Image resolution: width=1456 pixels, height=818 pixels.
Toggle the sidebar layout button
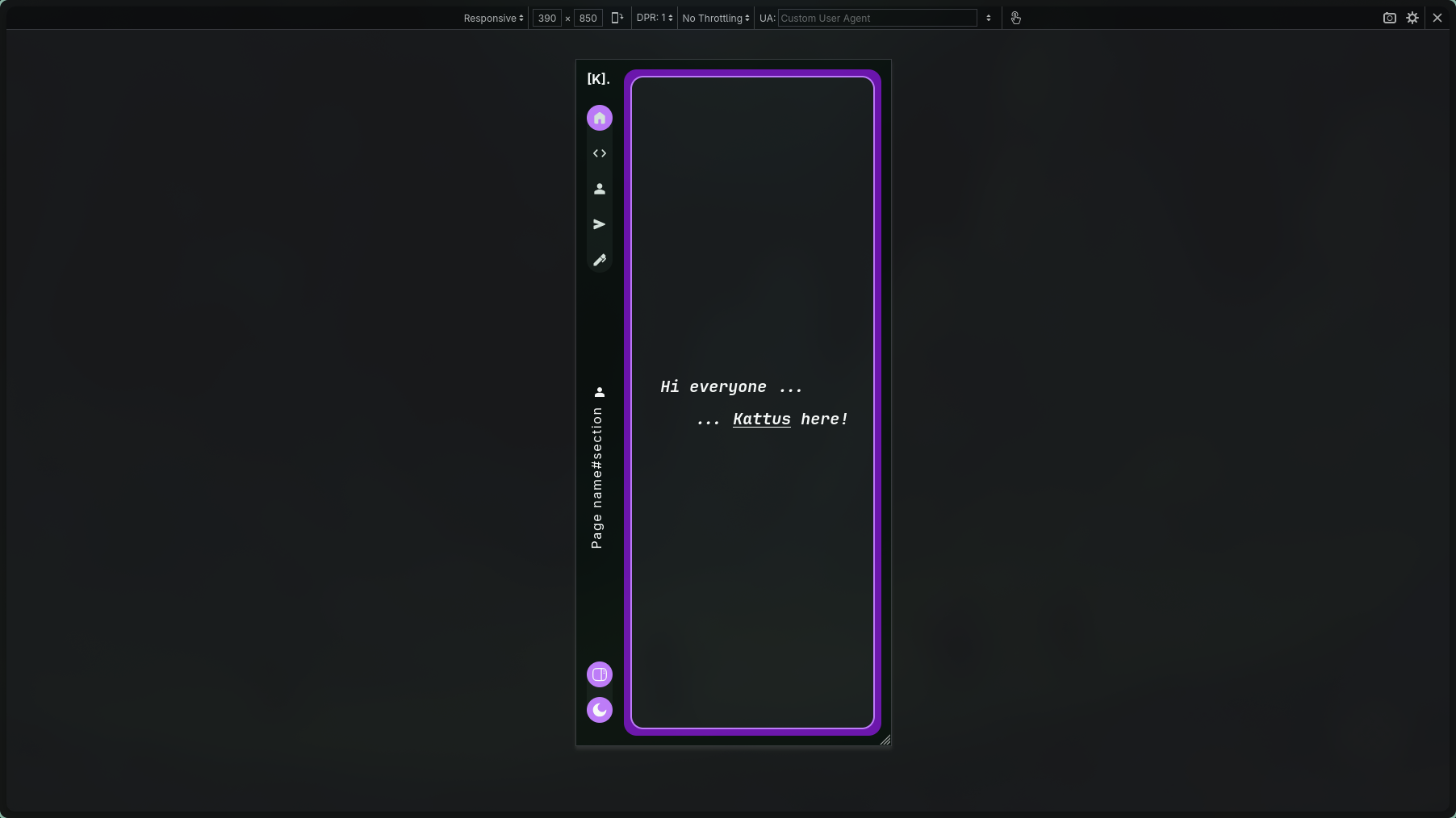click(x=600, y=674)
